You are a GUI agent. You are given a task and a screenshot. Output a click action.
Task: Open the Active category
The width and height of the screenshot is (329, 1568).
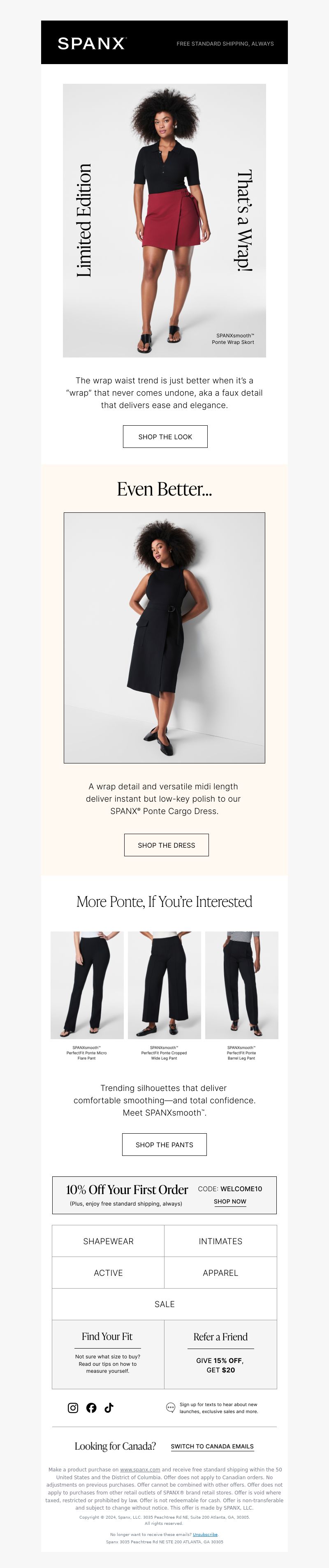(109, 1273)
